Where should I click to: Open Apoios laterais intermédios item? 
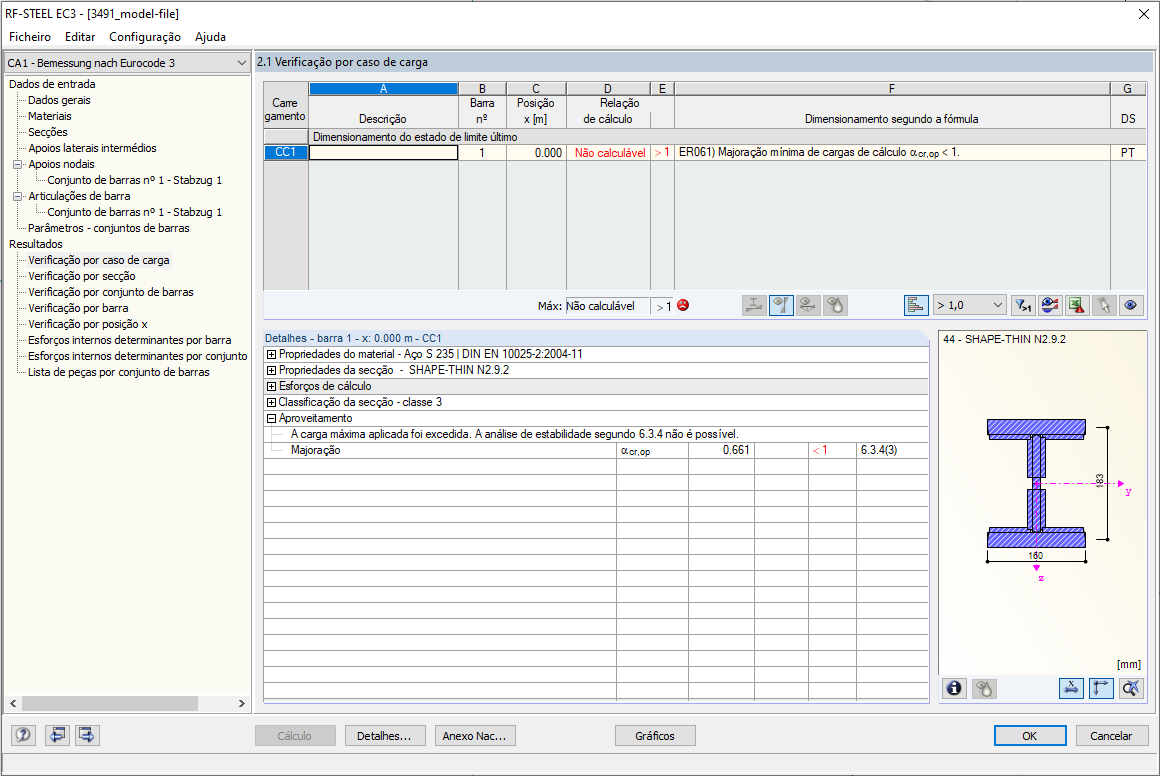point(92,148)
